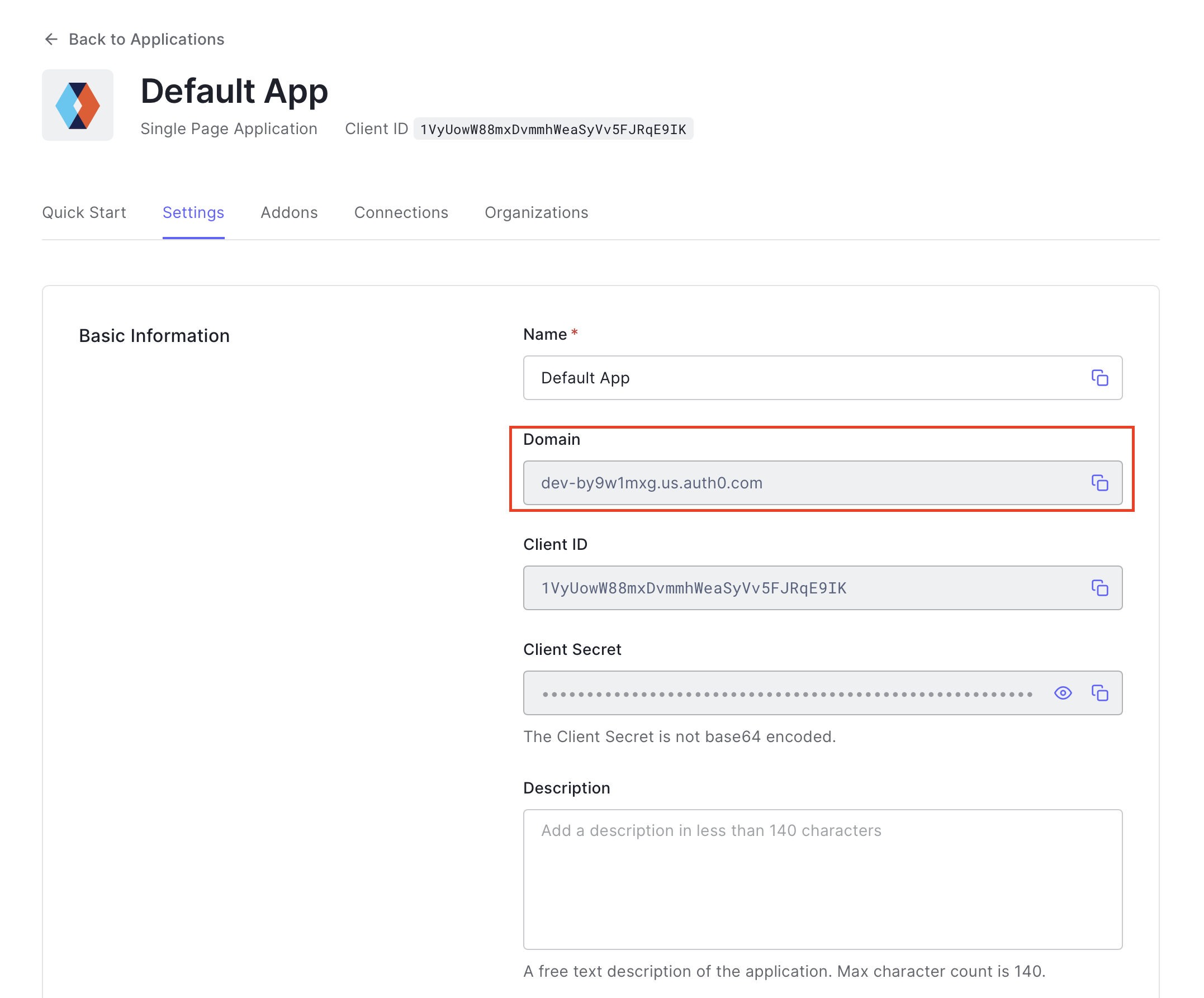Viewport: 1204px width, 998px height.
Task: Click the Default App page title
Action: (x=234, y=91)
